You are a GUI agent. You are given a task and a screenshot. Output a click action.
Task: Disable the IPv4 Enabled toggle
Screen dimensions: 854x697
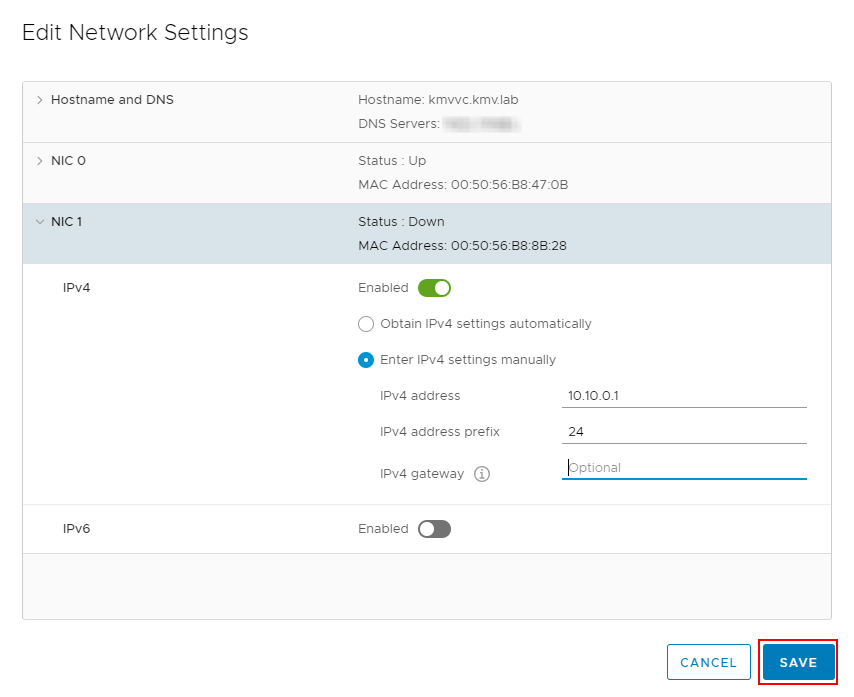pyautogui.click(x=434, y=288)
